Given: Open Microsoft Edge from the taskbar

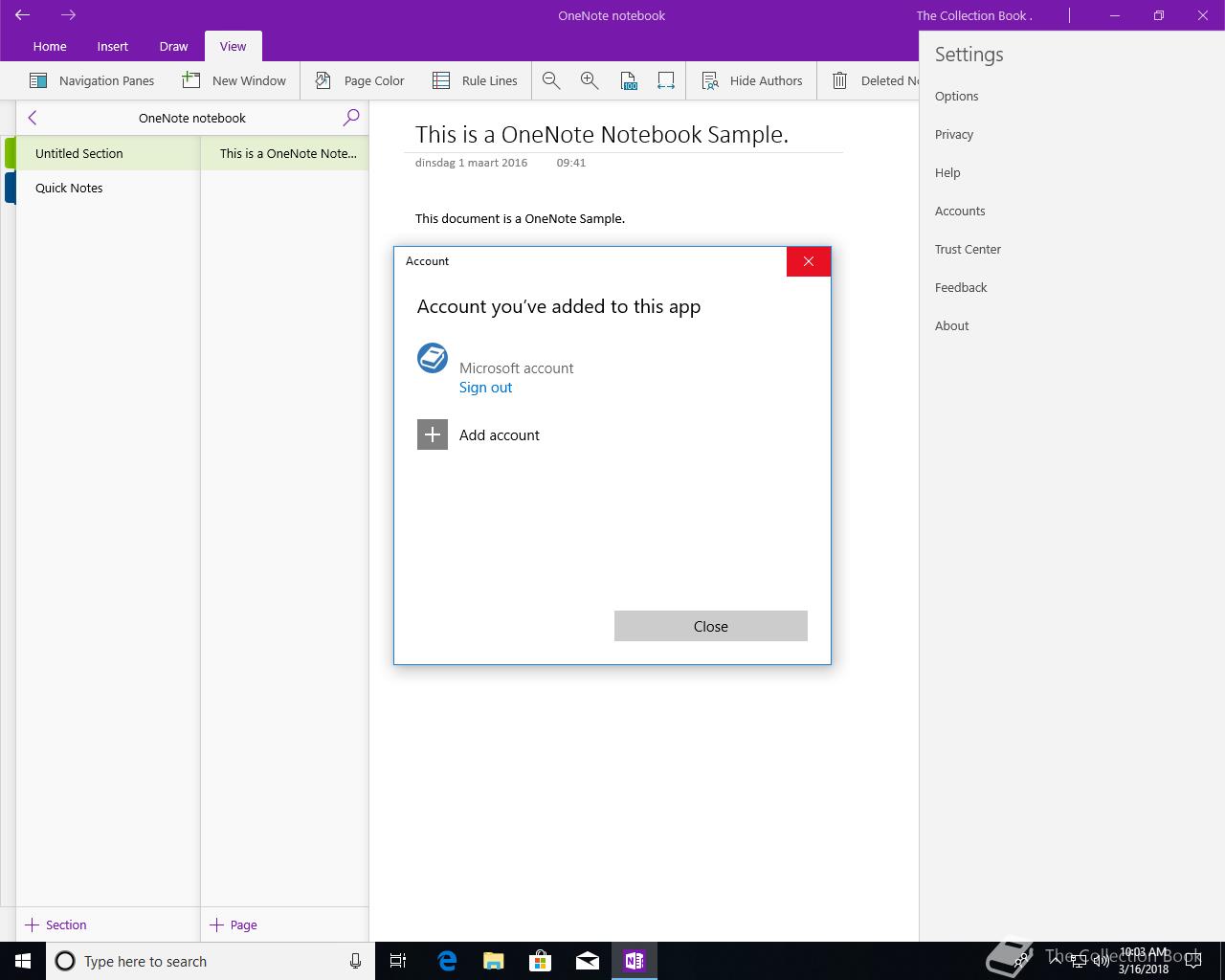Looking at the screenshot, I should point(447,961).
